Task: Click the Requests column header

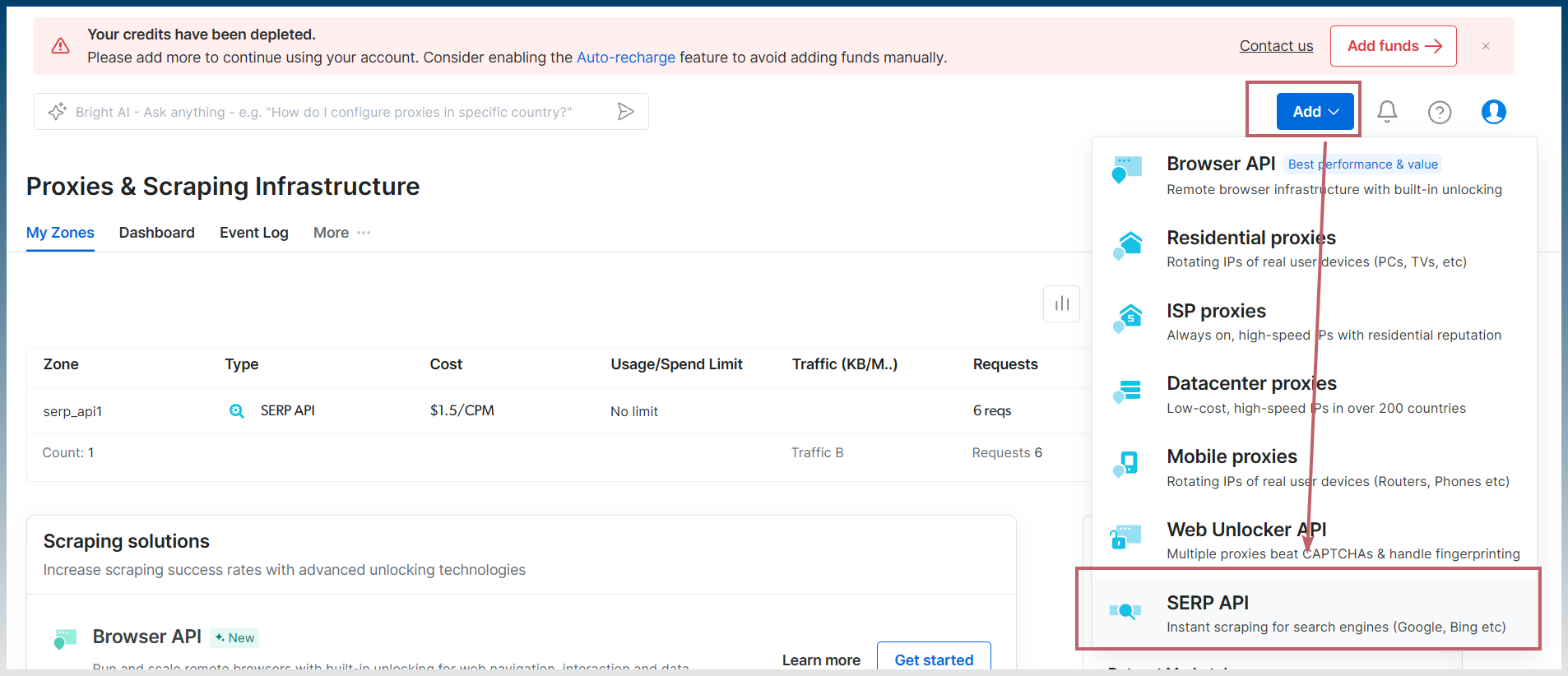Action: 1005,364
